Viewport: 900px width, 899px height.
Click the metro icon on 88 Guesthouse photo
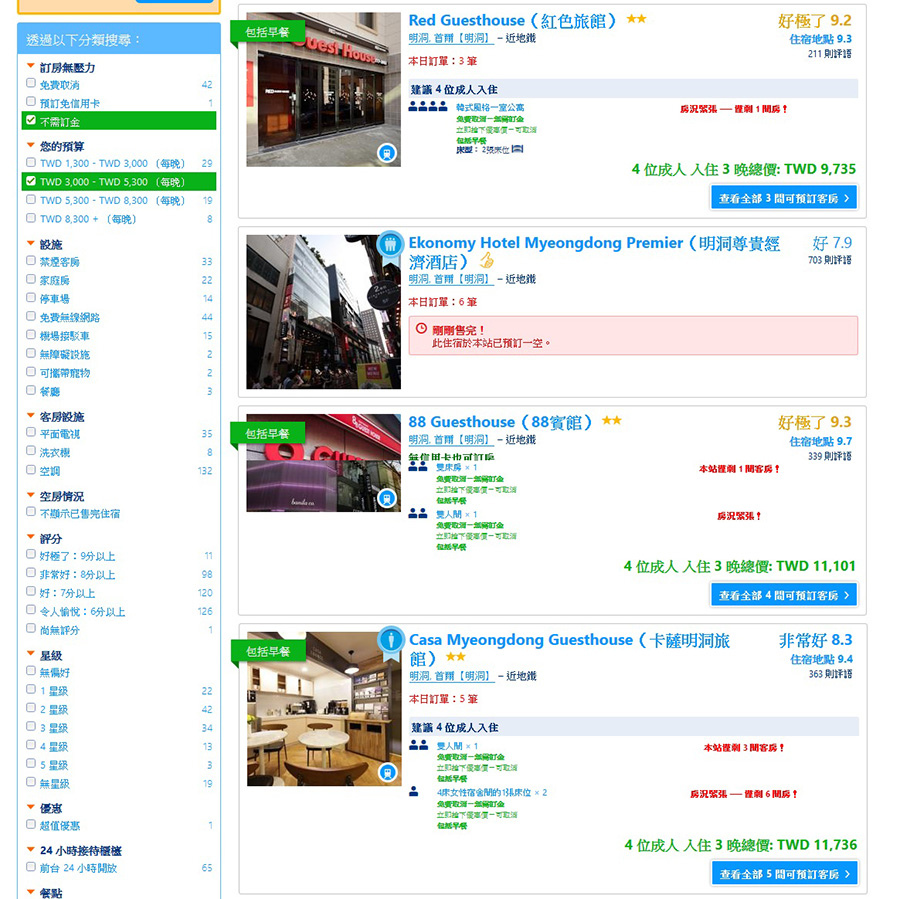(387, 498)
